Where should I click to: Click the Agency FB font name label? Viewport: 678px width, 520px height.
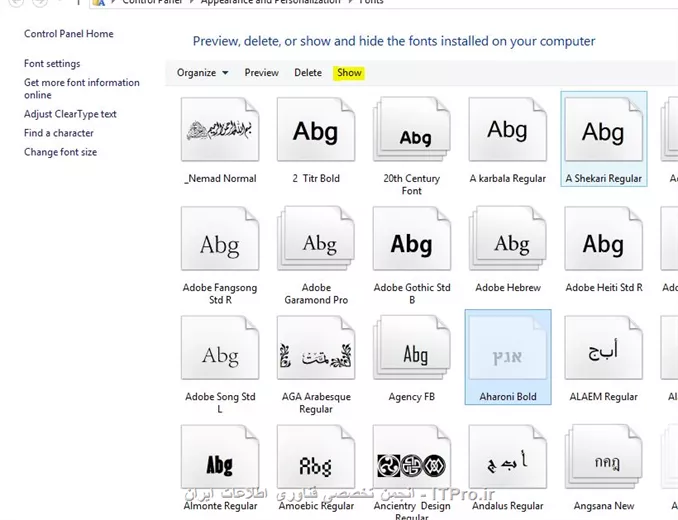point(412,397)
